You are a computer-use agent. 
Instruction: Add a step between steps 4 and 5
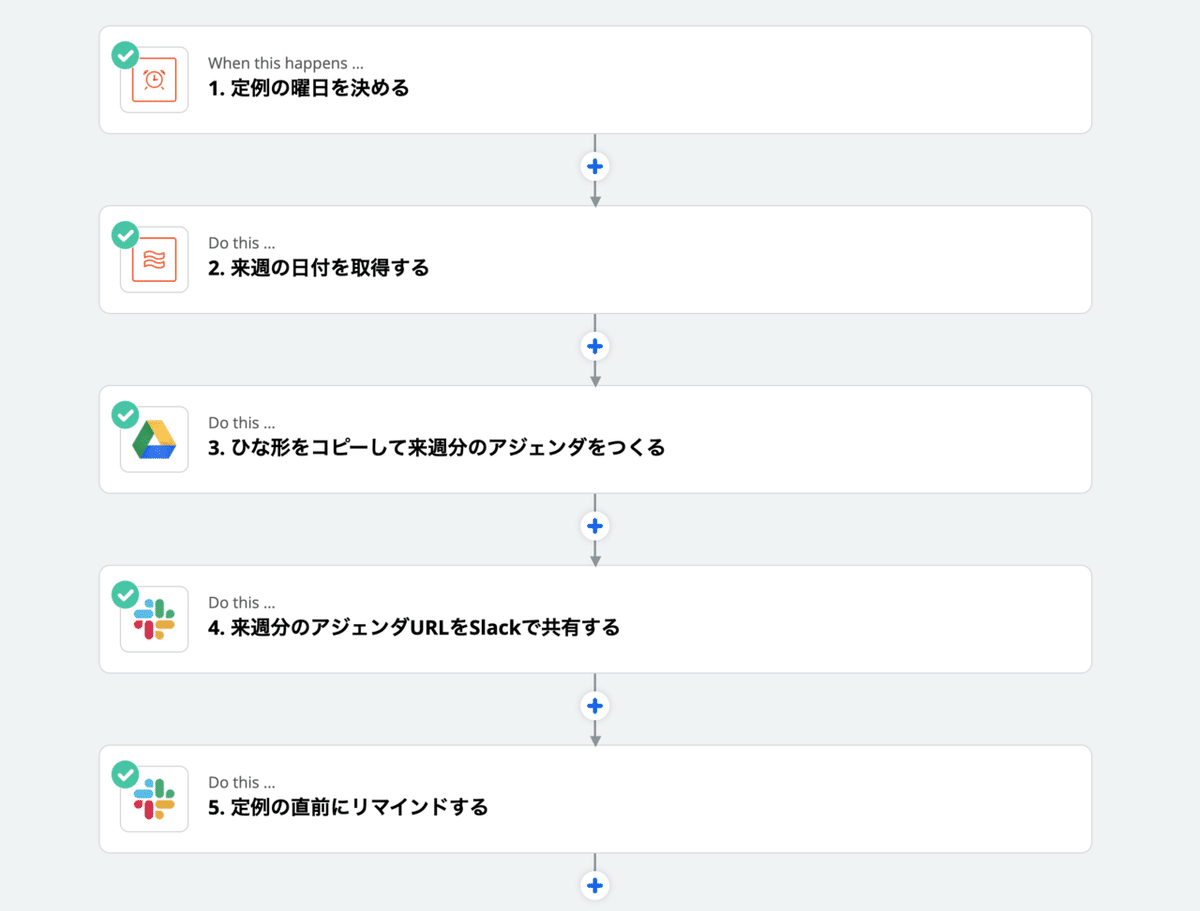click(x=595, y=706)
